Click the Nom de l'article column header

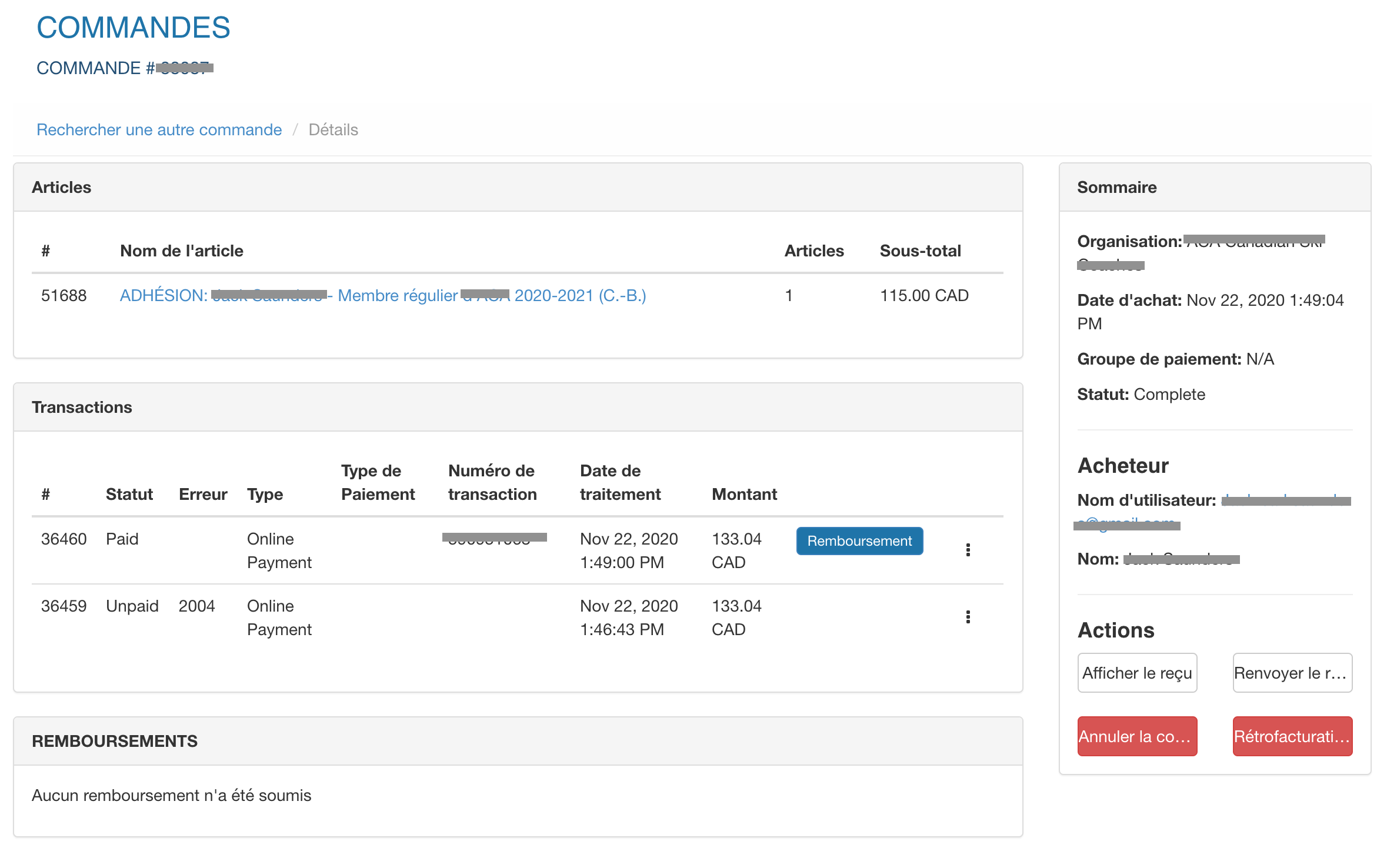tap(181, 251)
